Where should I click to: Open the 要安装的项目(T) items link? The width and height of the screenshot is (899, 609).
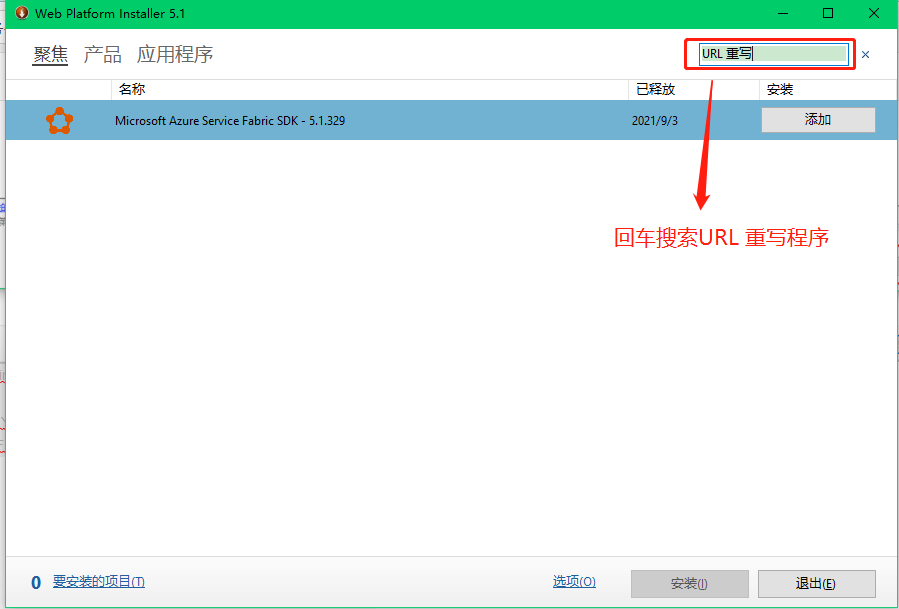98,581
